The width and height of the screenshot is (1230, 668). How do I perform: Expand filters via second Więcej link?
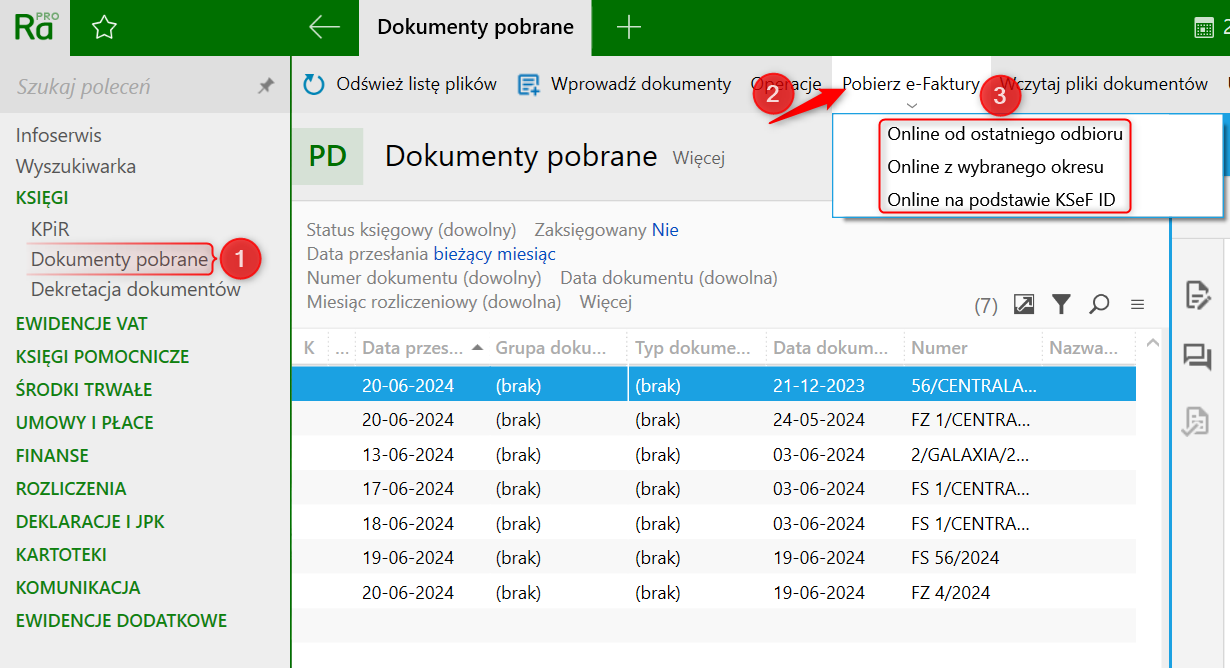606,302
